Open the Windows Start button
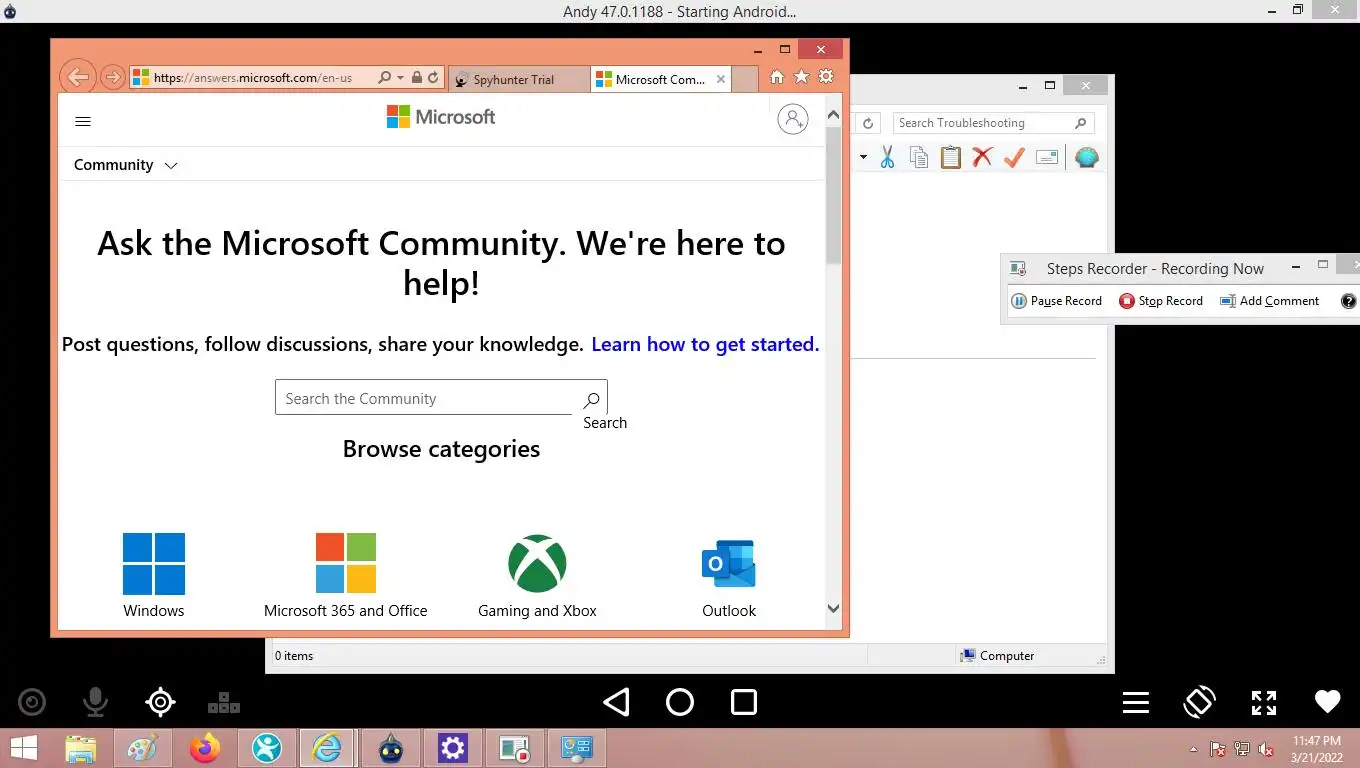The width and height of the screenshot is (1360, 768). click(24, 748)
